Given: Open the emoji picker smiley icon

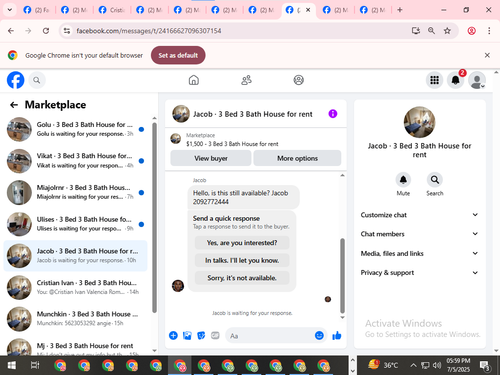Looking at the screenshot, I should click(319, 335).
